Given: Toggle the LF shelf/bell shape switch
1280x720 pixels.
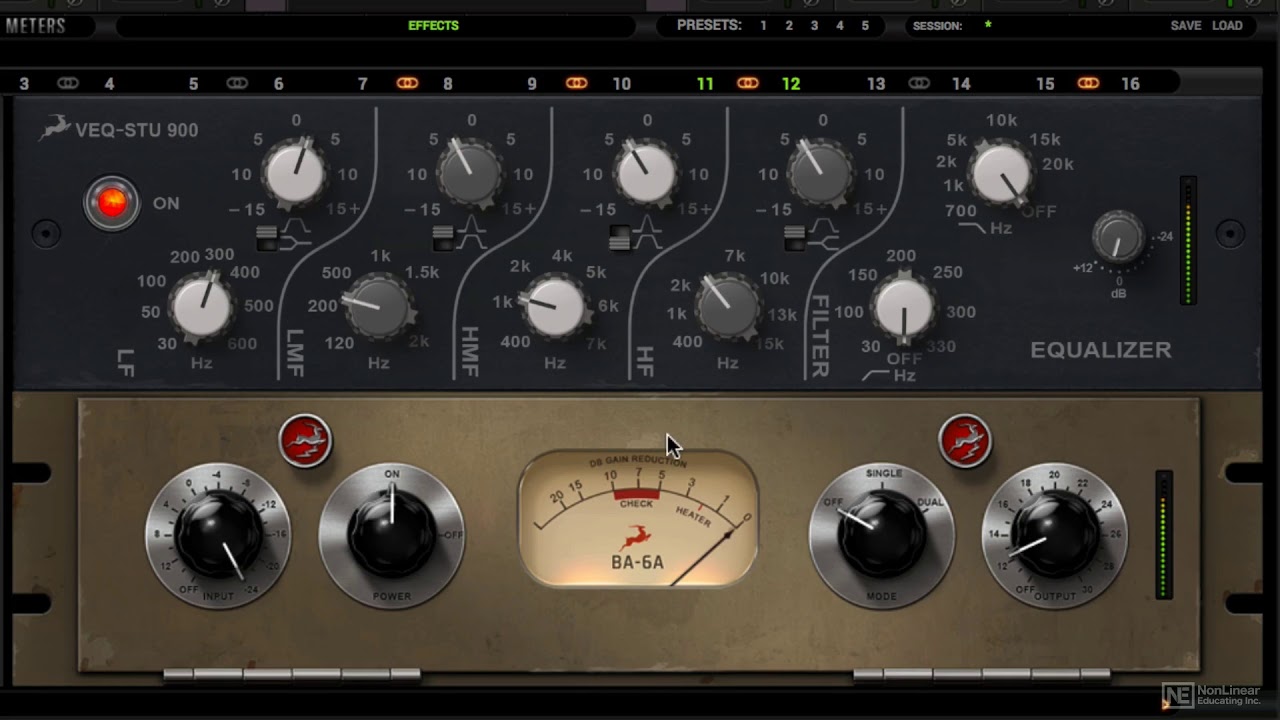Looking at the screenshot, I should click(x=268, y=238).
